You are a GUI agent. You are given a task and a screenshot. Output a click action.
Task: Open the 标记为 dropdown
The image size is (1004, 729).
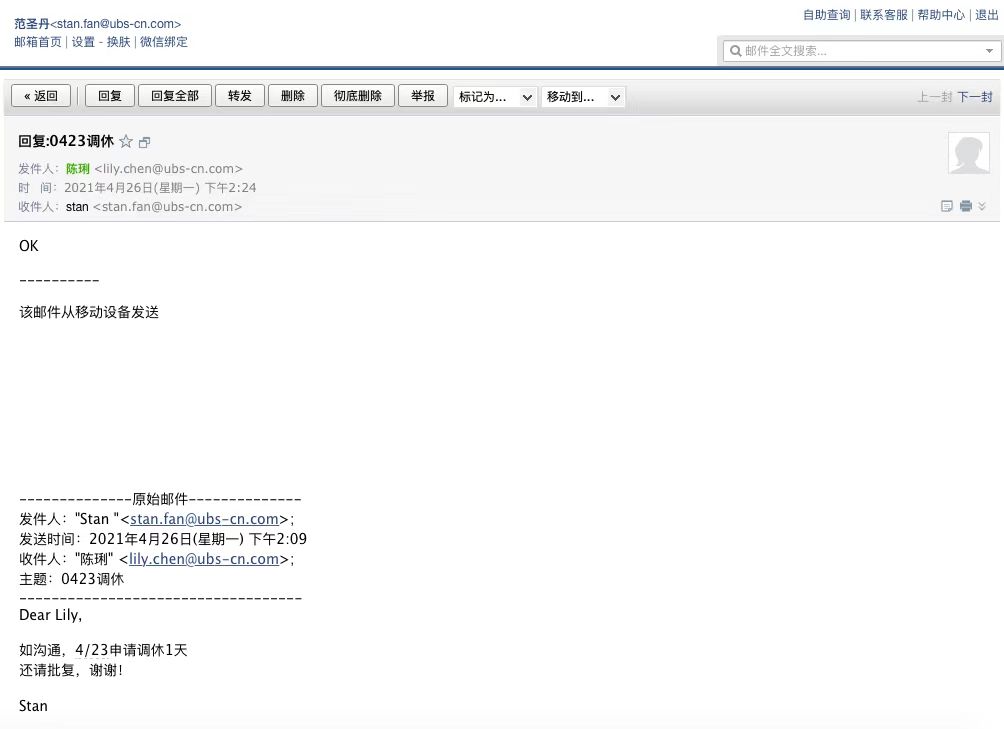pos(495,97)
